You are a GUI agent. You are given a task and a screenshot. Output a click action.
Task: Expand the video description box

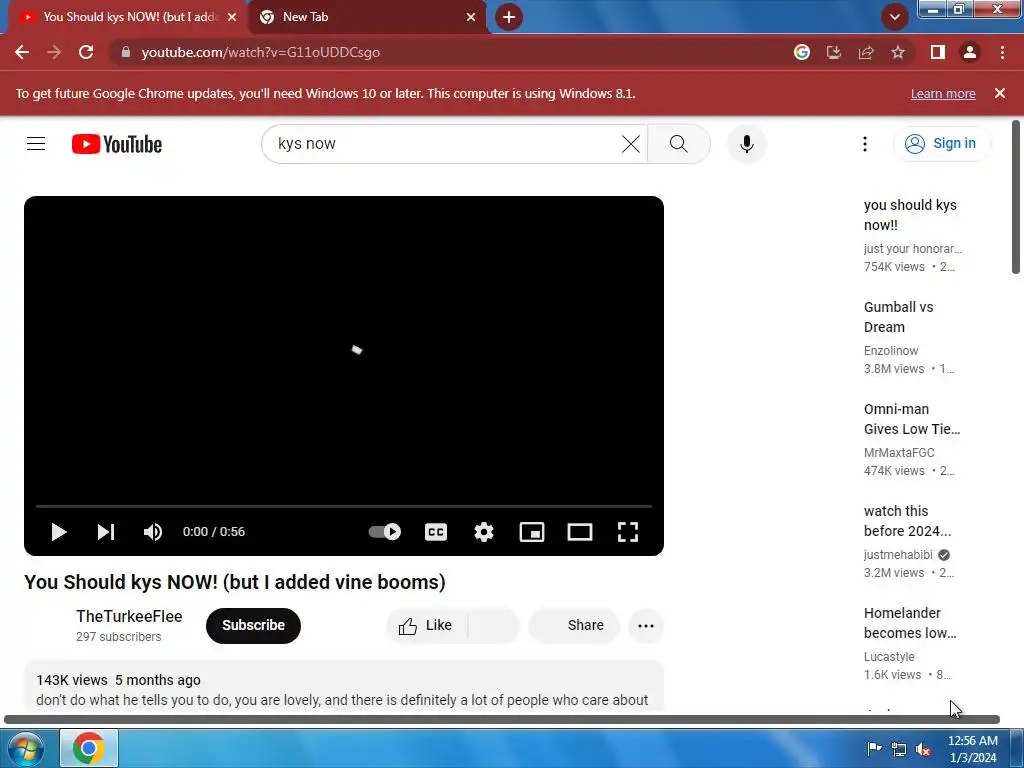tap(344, 686)
